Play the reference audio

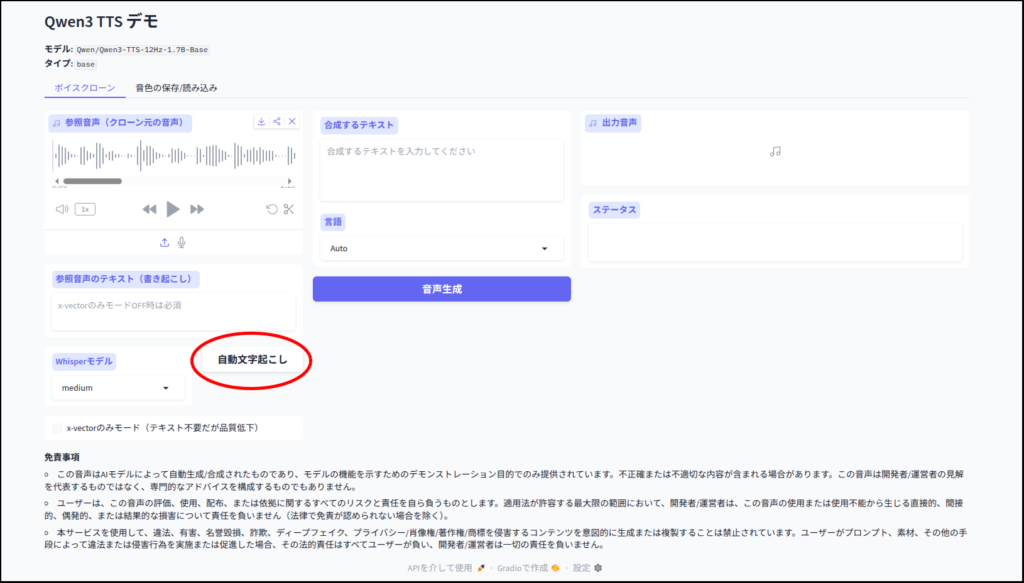[173, 209]
